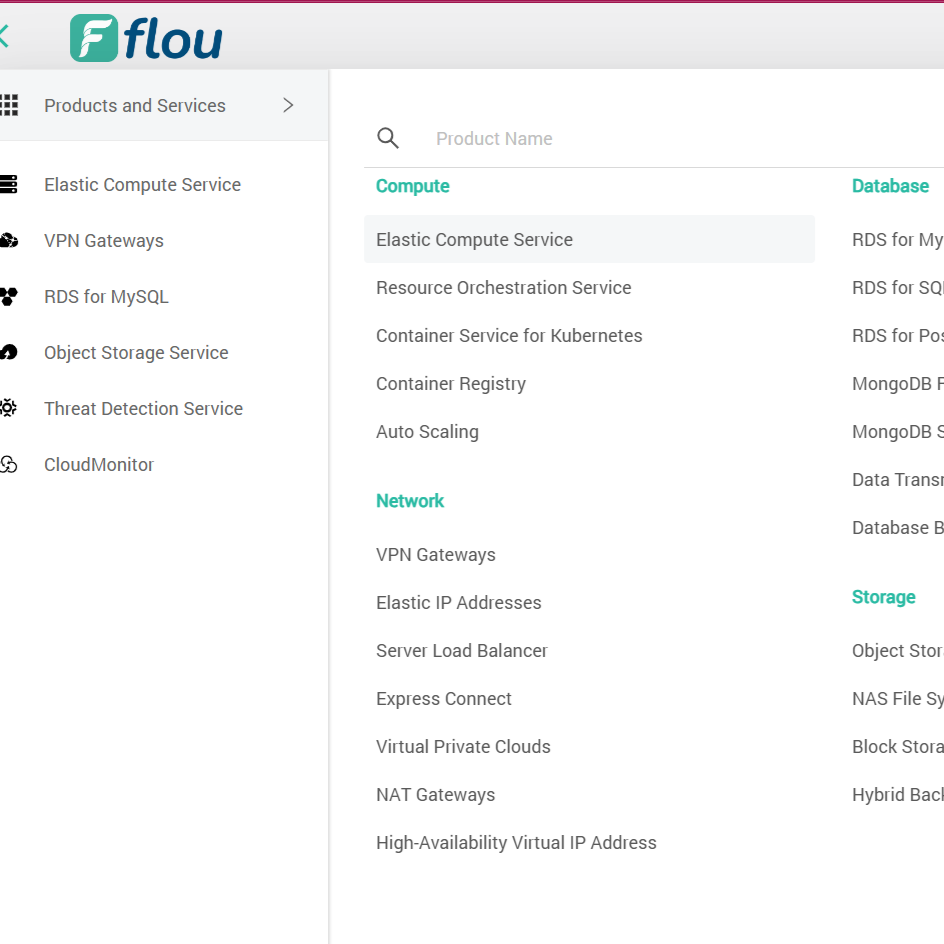
Task: Select Auto Scaling product
Action: pos(427,432)
